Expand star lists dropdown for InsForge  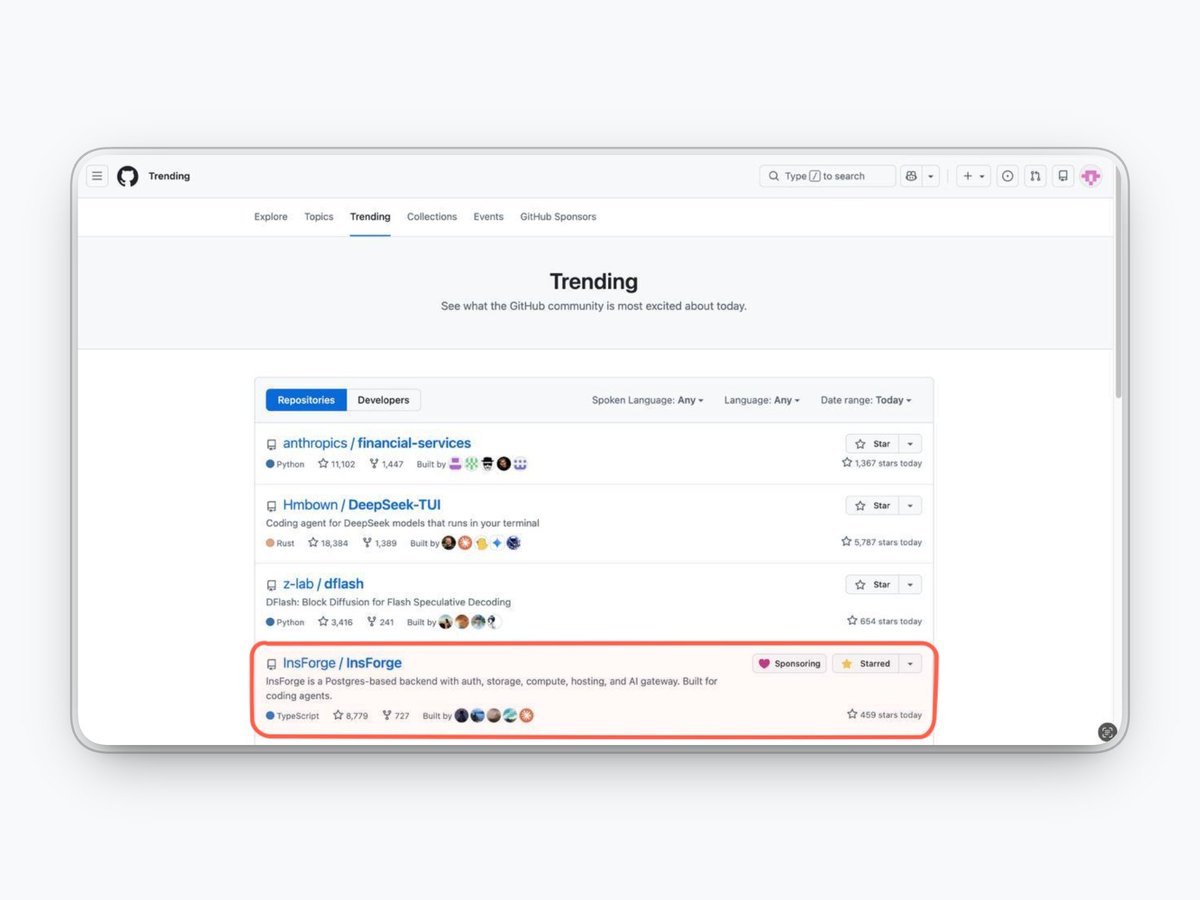click(910, 663)
